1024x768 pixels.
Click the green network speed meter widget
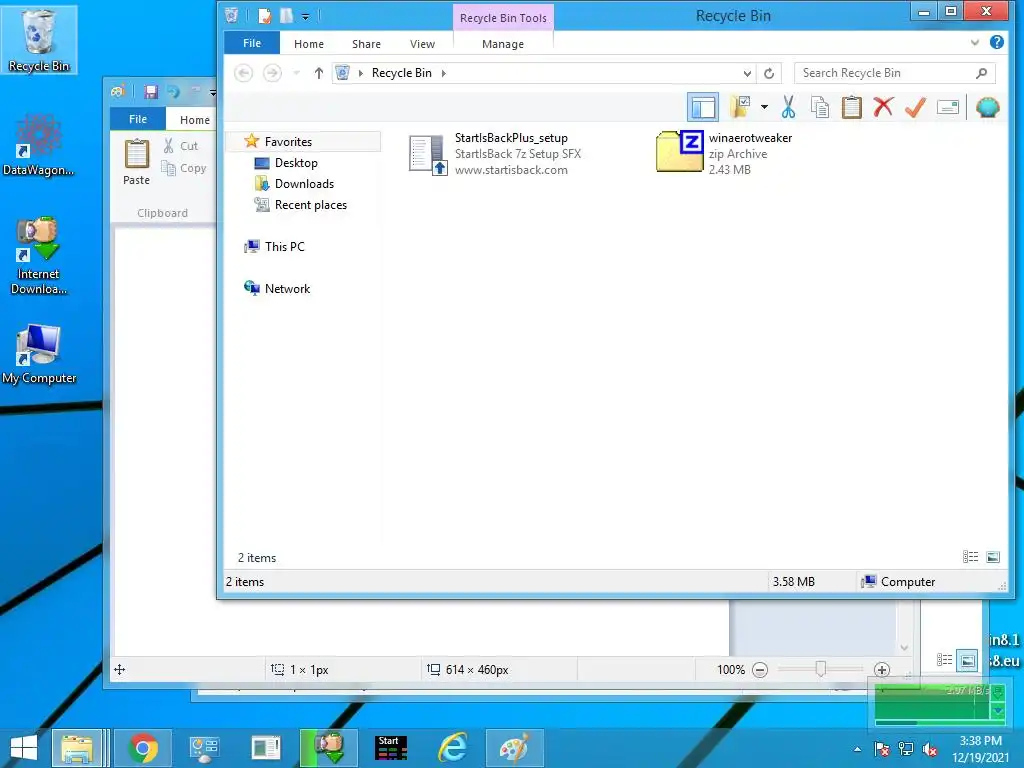pyautogui.click(x=939, y=704)
